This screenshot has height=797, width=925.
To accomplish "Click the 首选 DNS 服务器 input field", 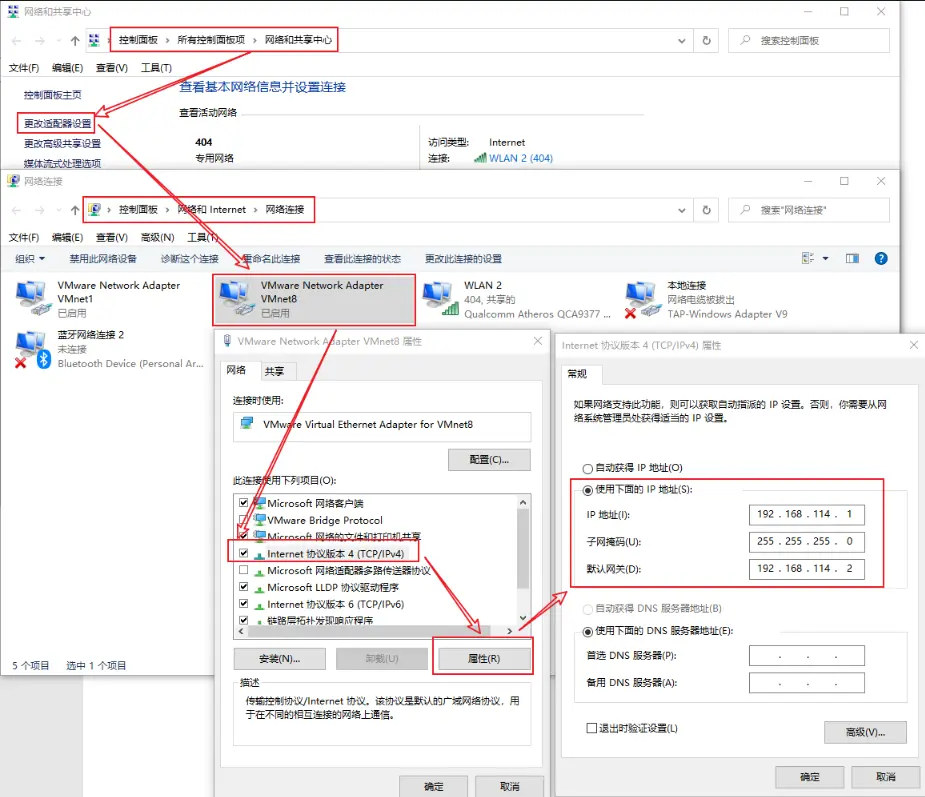I will 806,656.
